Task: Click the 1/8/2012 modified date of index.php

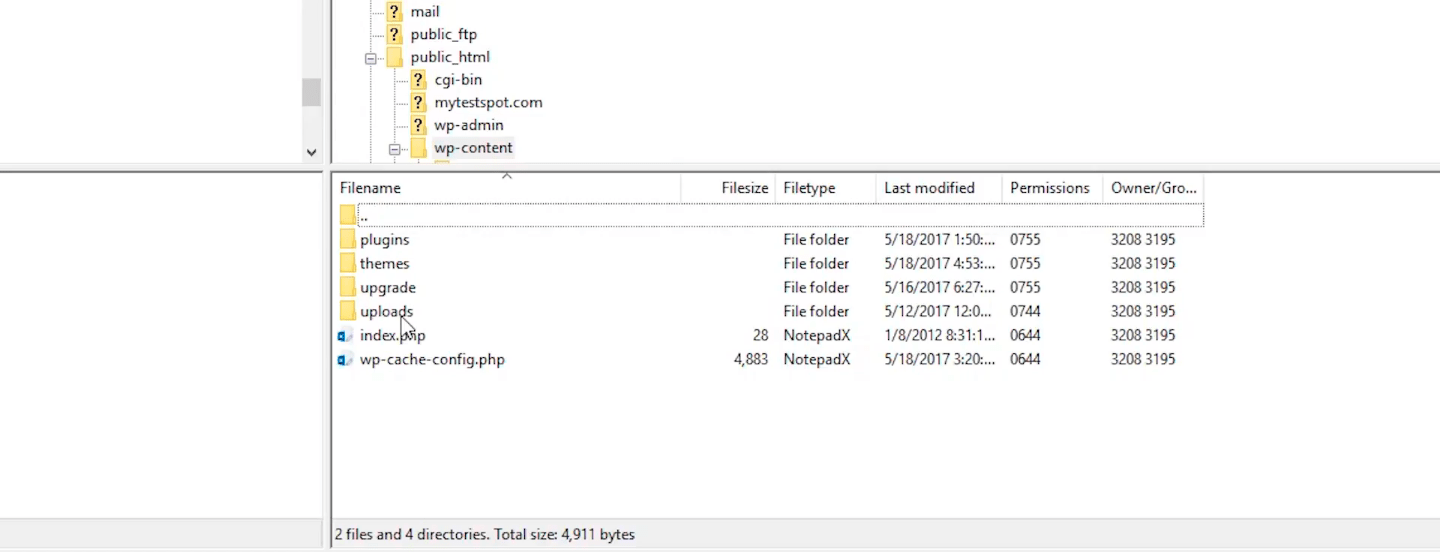Action: 940,336
